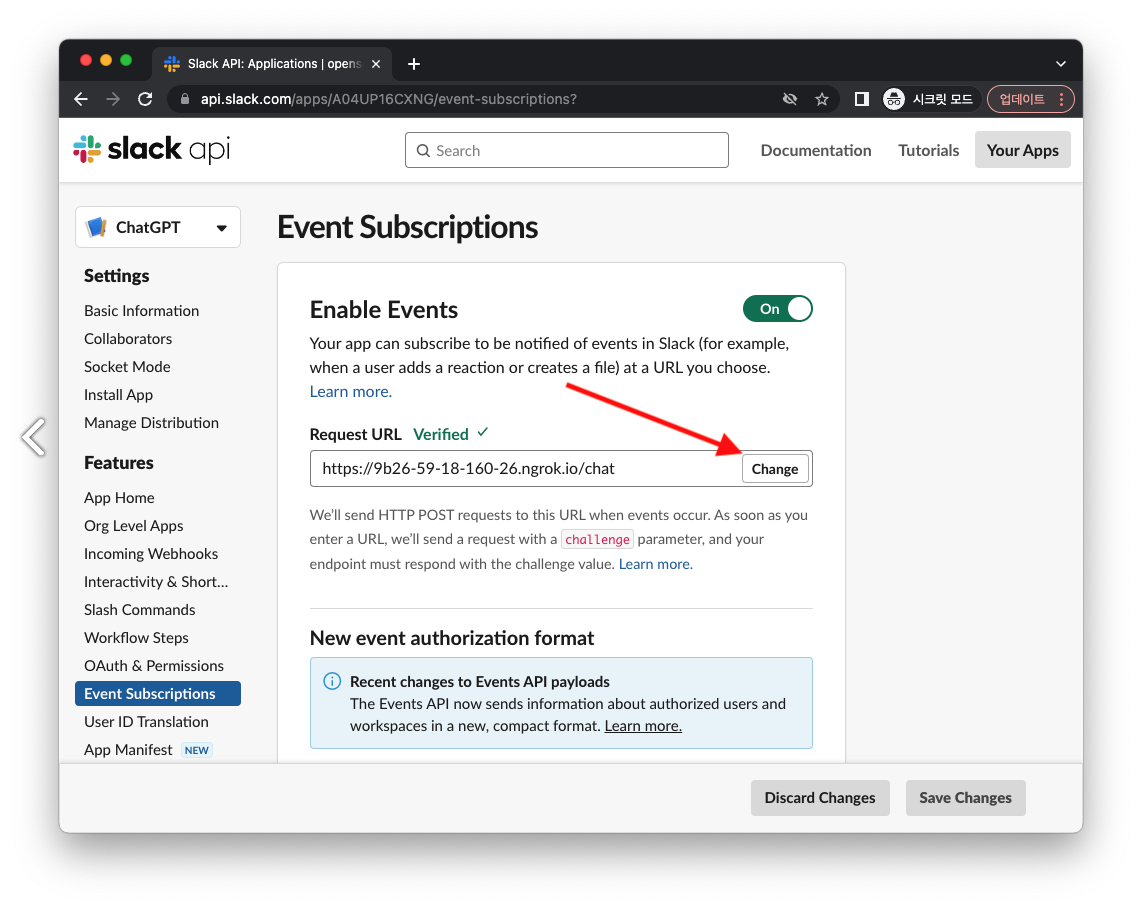Open User ID Translation feature
Viewport: 1136px width, 901px height.
(x=146, y=722)
